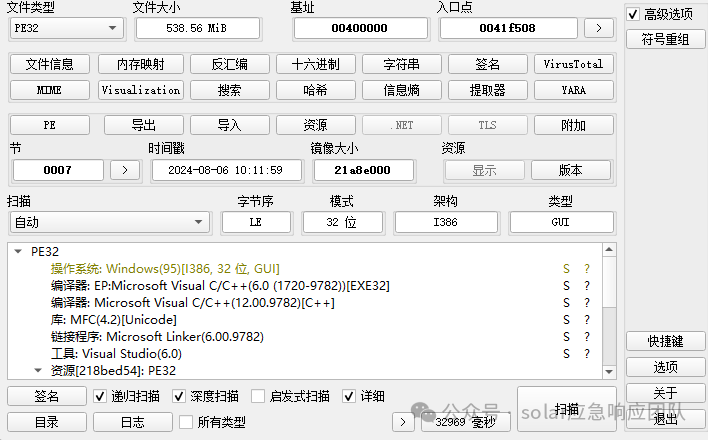Click the 签名 button at the bottom left

[47, 396]
